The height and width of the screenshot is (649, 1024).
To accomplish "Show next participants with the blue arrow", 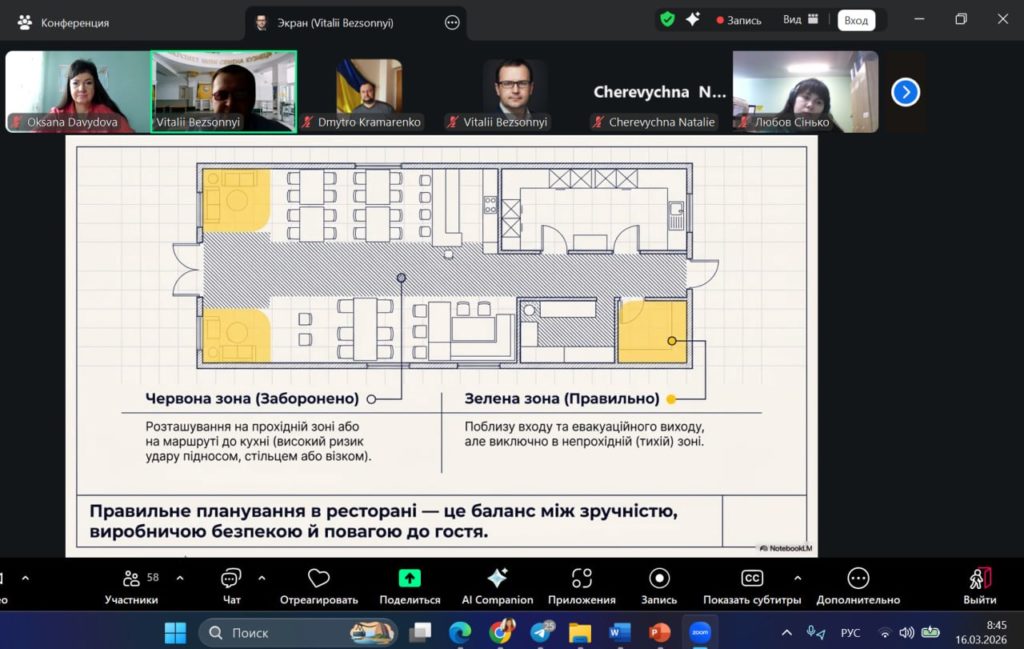I will (x=905, y=92).
